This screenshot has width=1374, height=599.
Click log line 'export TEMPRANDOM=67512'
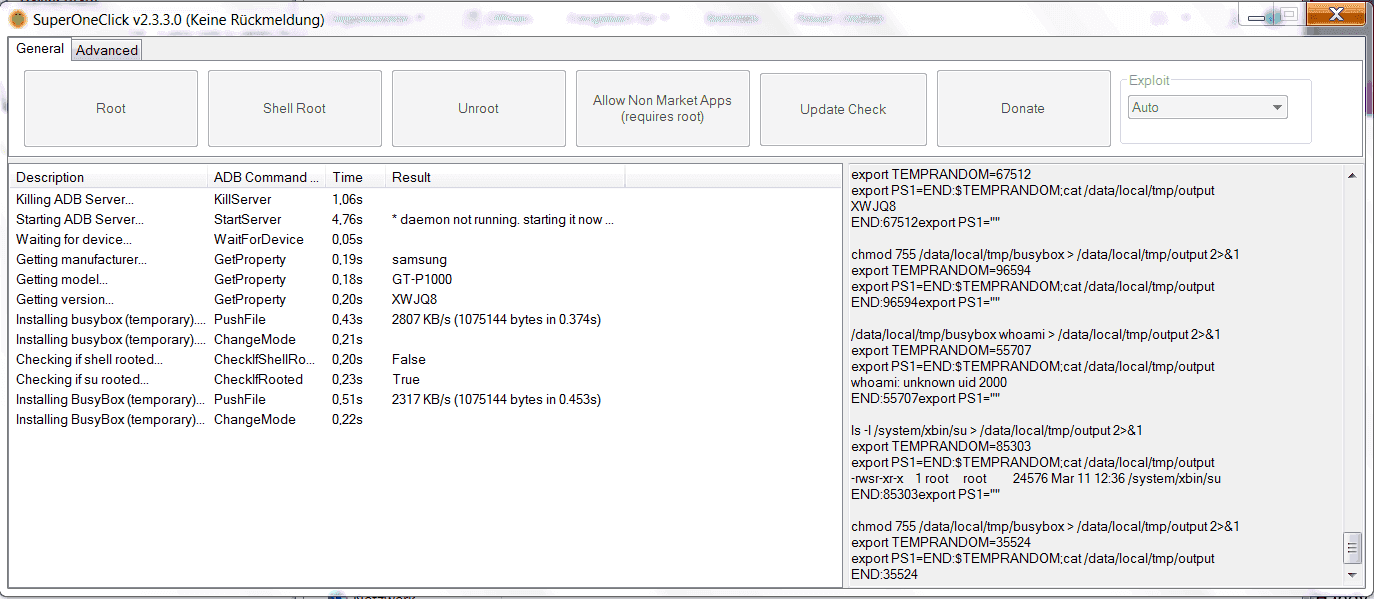tap(941, 174)
